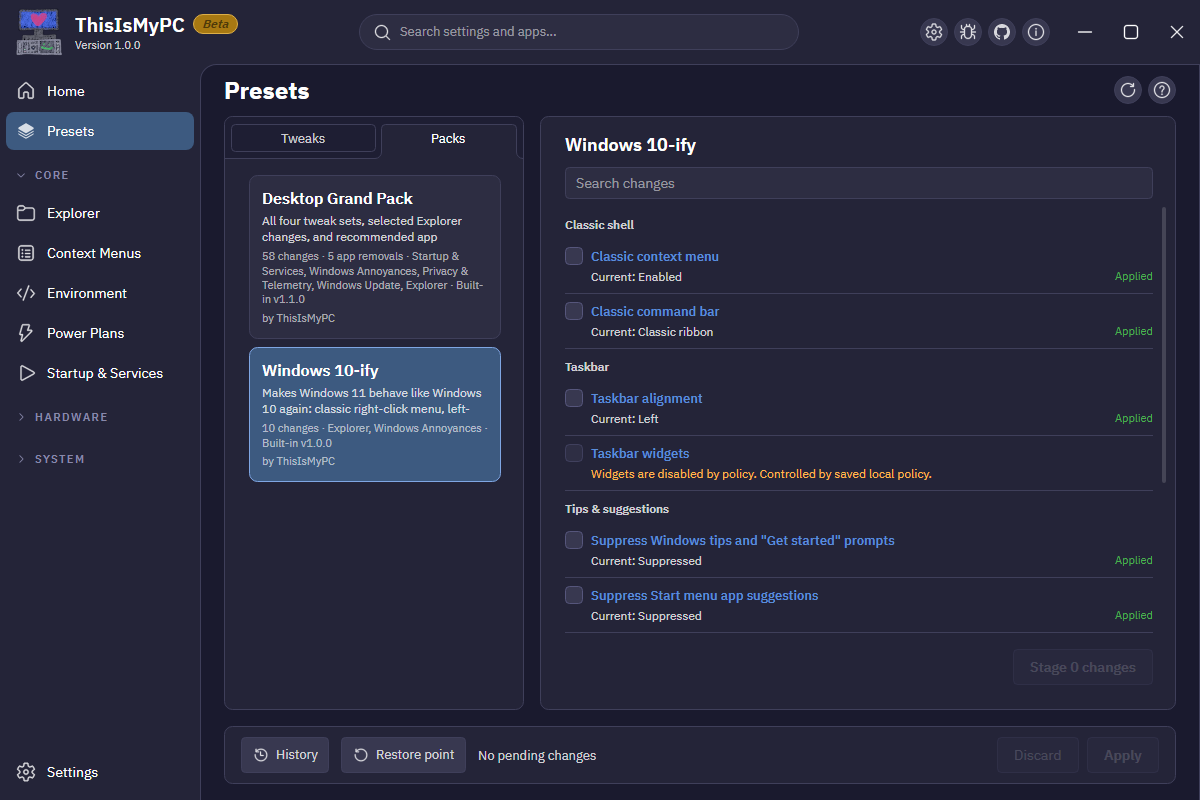Click the Search changes field
The width and height of the screenshot is (1200, 800).
point(859,183)
